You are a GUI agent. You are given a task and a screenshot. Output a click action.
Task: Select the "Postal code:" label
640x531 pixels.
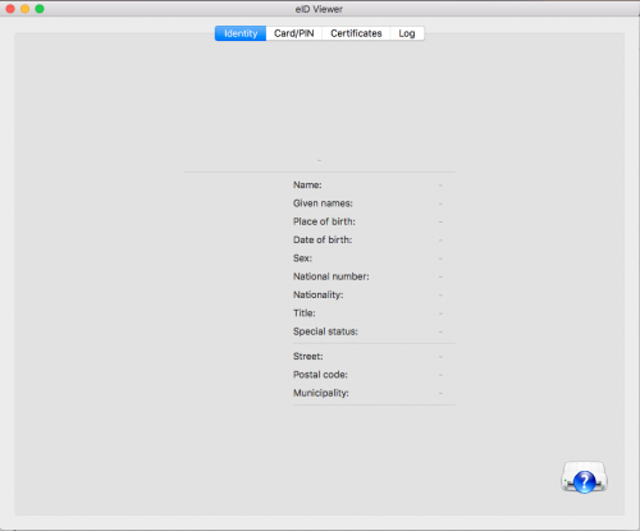(320, 375)
